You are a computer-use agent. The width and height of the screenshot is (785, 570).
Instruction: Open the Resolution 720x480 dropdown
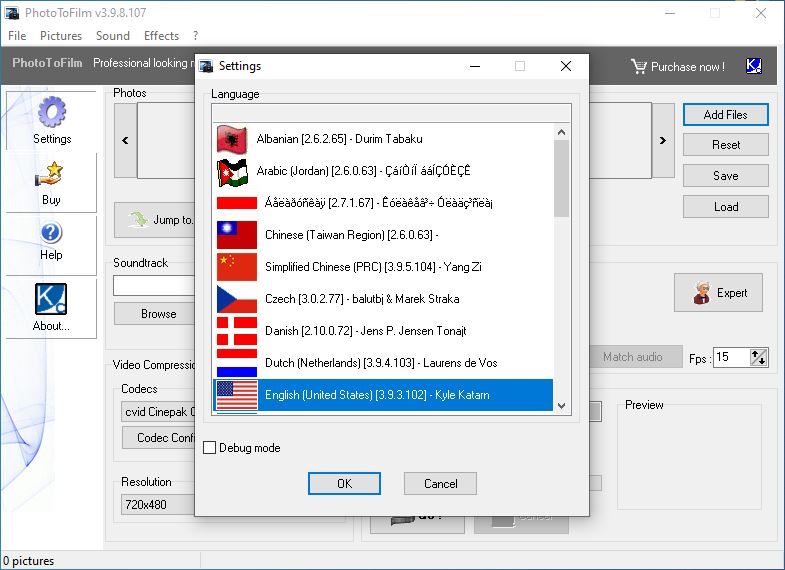[x=158, y=504]
